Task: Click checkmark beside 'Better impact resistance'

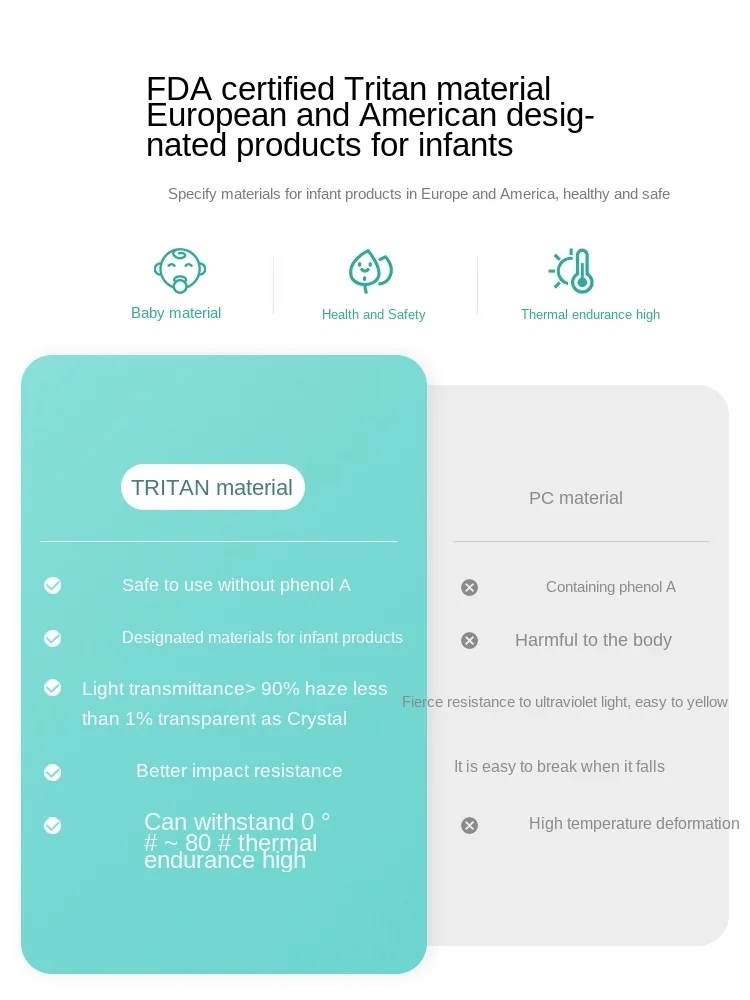Action: click(x=53, y=772)
